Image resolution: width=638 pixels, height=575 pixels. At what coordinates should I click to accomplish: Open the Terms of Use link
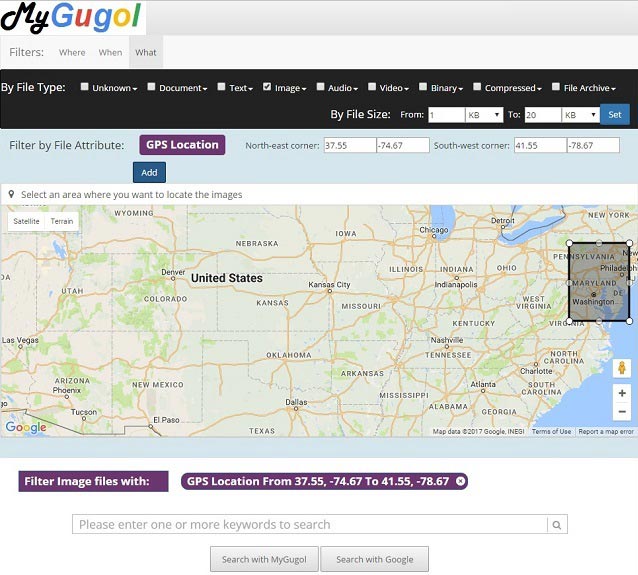pos(551,431)
